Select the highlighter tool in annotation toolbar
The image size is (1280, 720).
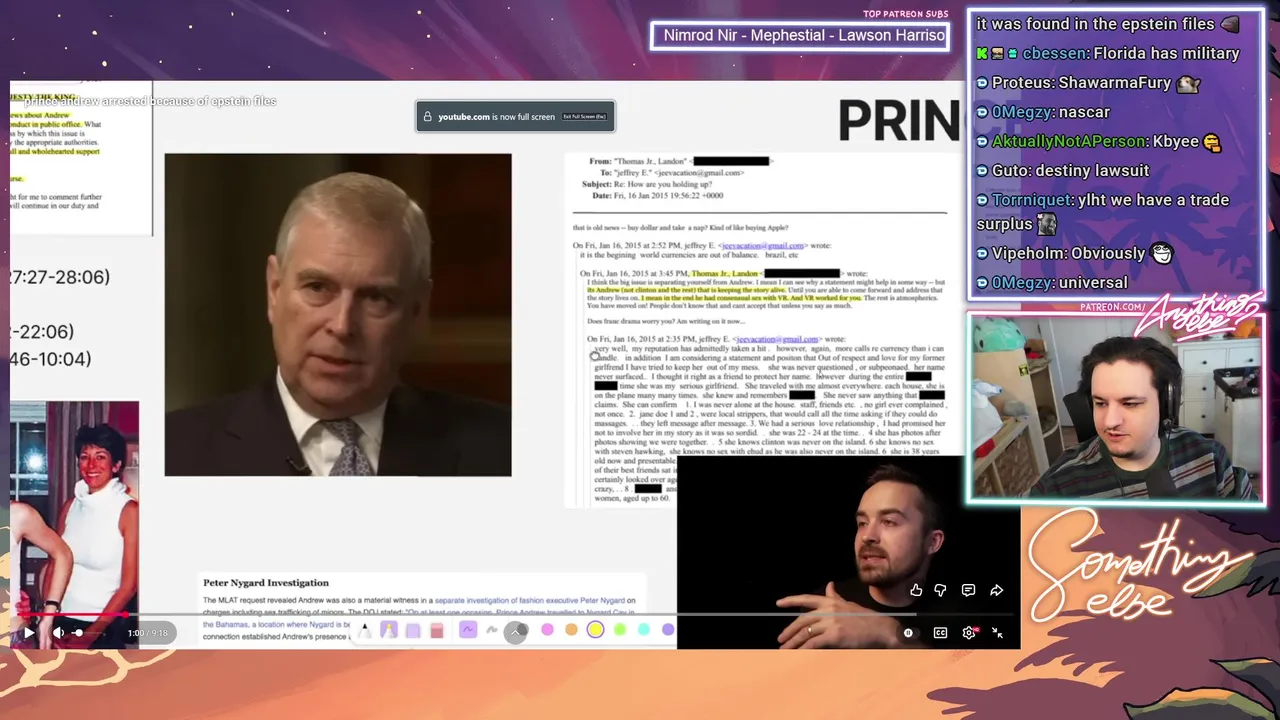click(x=389, y=629)
